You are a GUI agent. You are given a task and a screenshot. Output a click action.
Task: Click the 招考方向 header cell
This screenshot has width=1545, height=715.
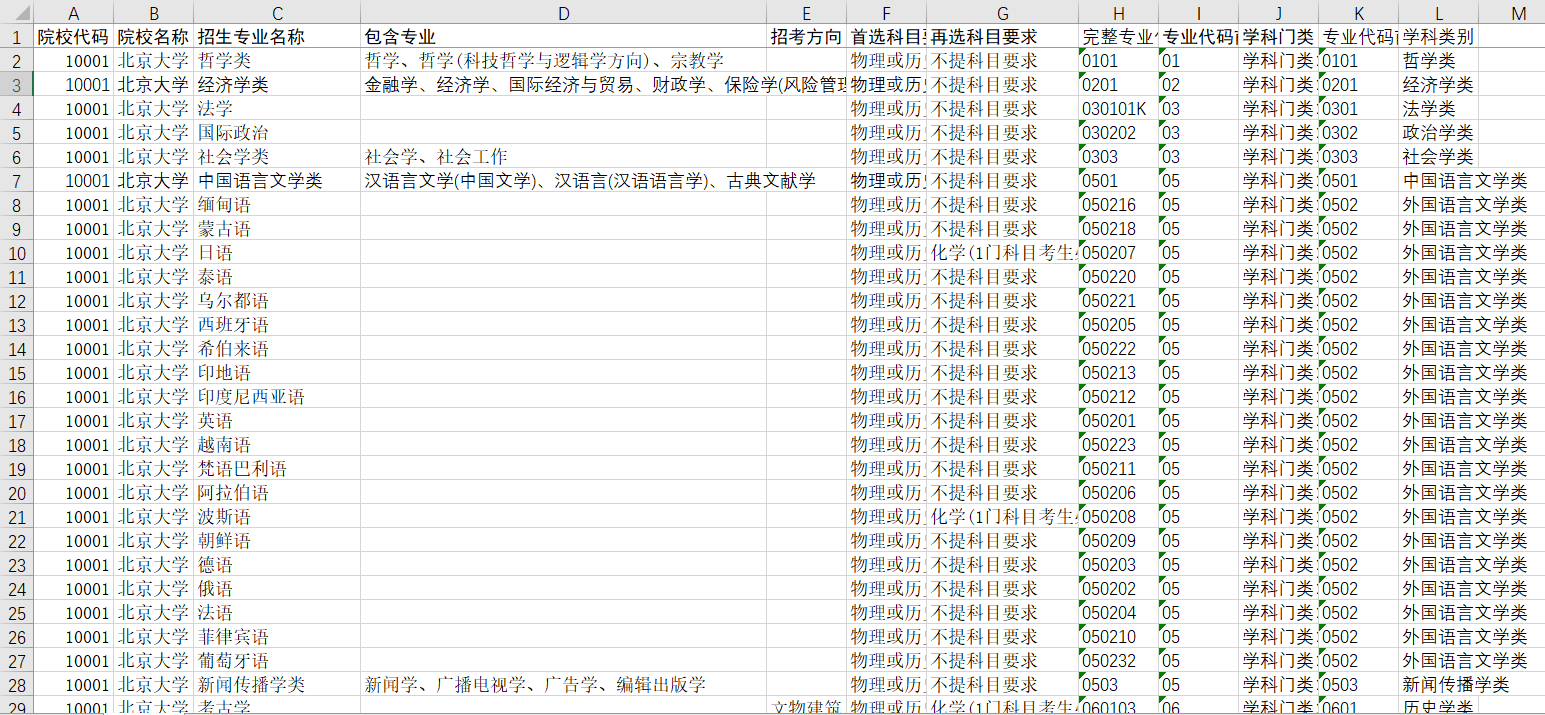pyautogui.click(x=807, y=37)
